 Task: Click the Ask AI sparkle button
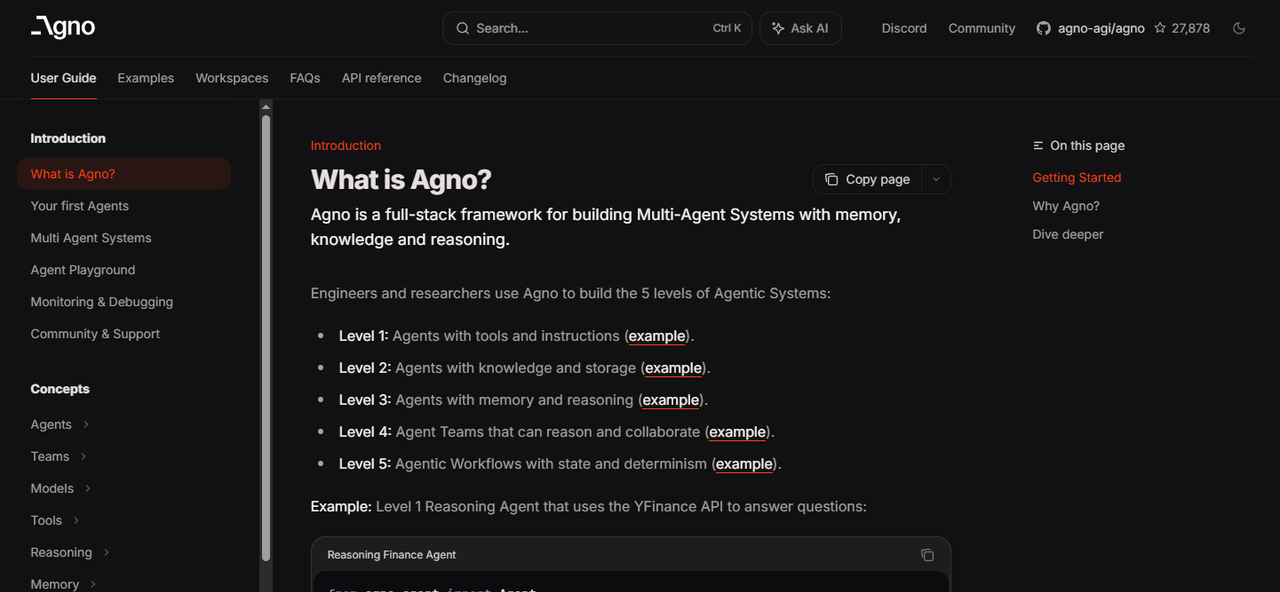(x=800, y=28)
